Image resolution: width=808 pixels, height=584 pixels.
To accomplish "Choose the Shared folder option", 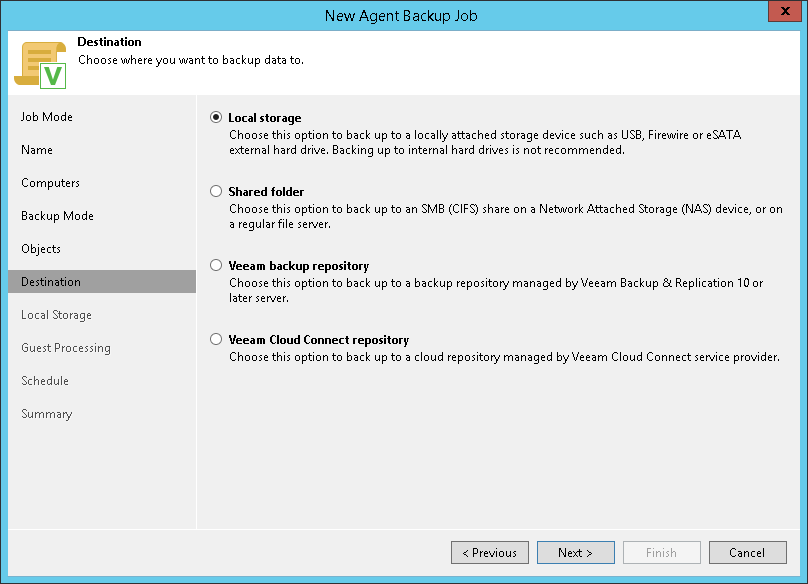I will [216, 192].
